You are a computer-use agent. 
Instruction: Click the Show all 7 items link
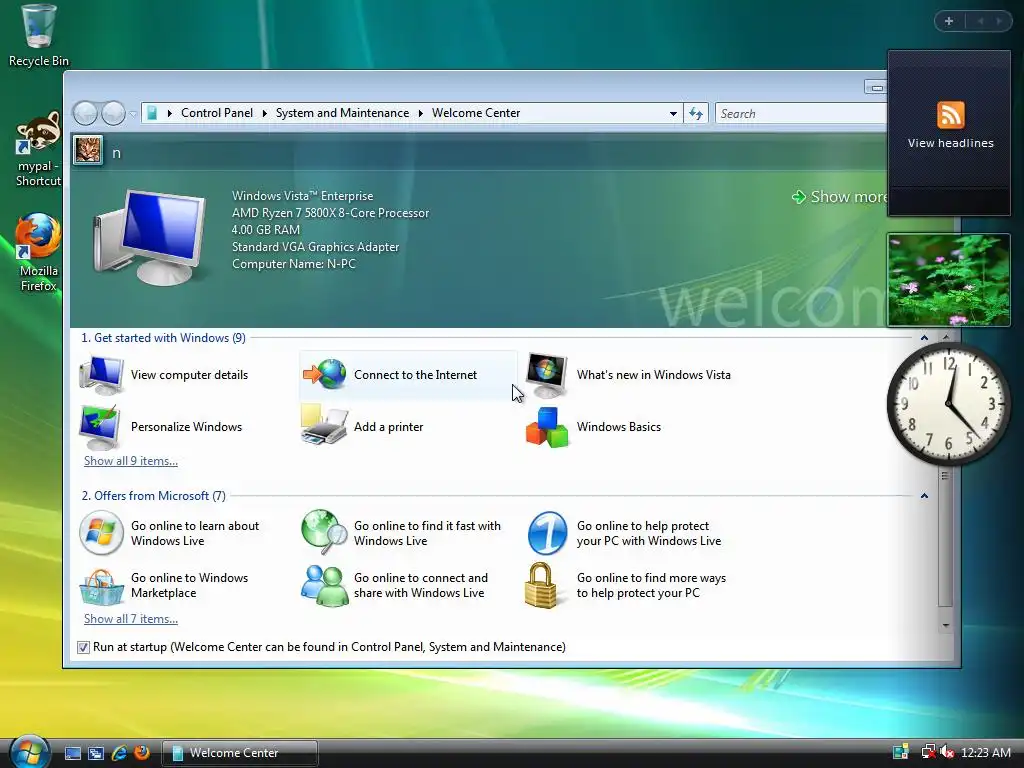[x=131, y=619]
